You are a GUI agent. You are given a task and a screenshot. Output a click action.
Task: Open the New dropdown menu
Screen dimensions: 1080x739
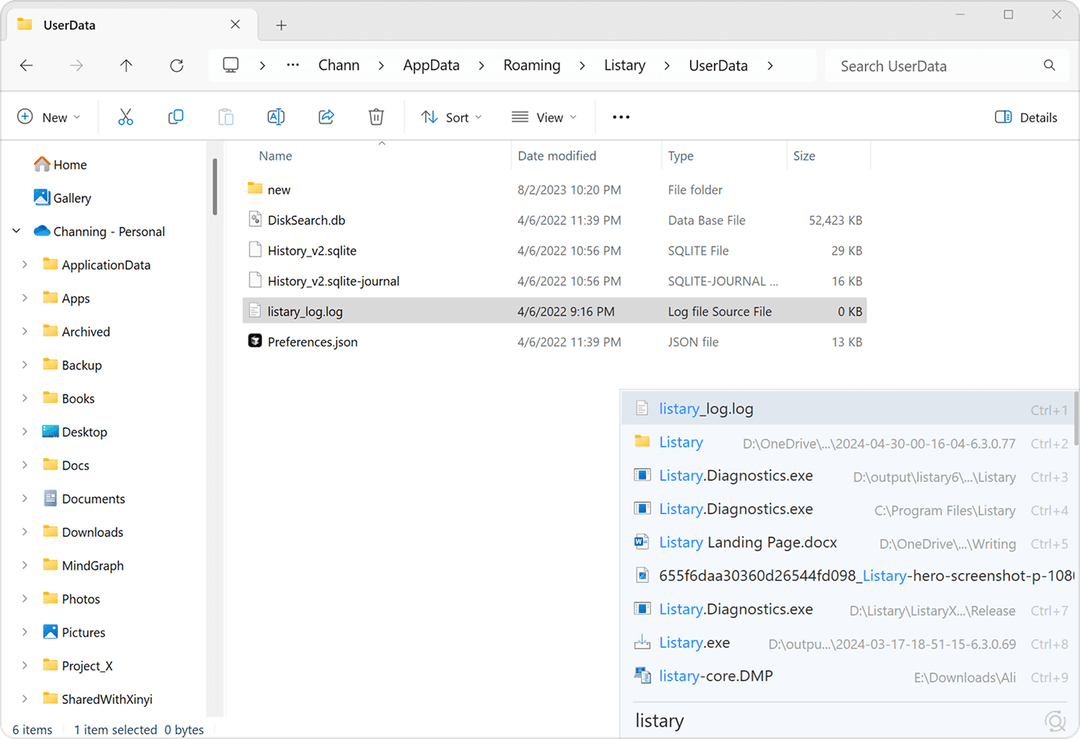point(49,117)
